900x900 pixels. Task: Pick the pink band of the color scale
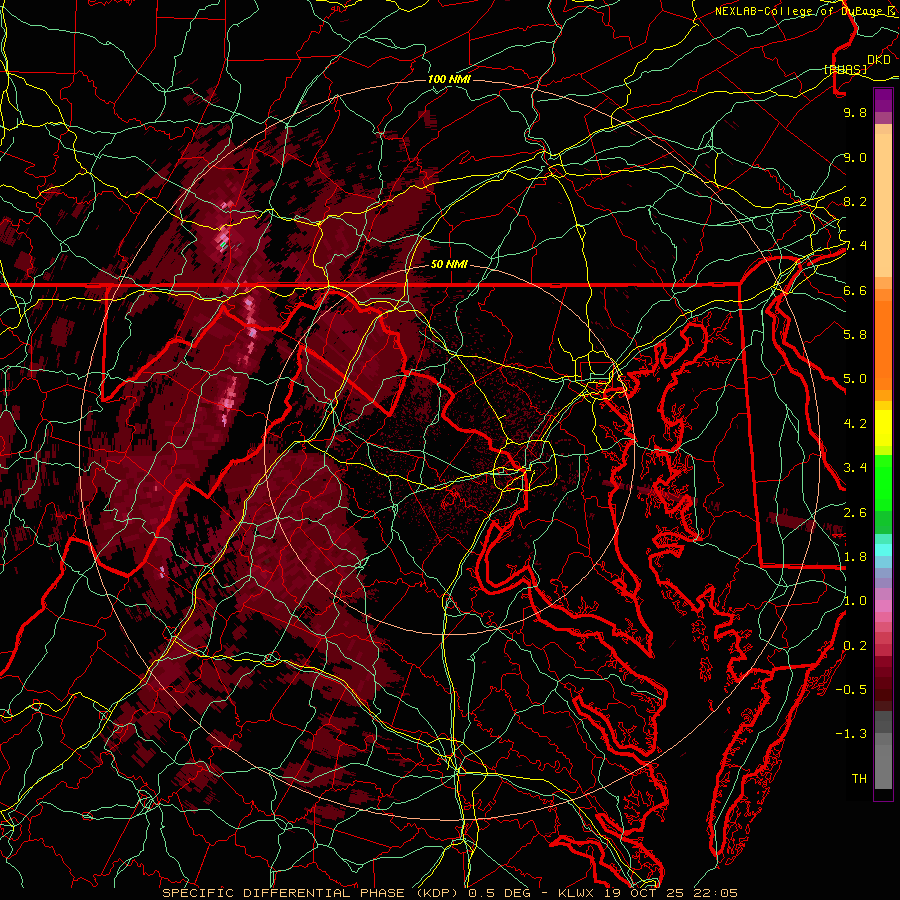pos(883,606)
